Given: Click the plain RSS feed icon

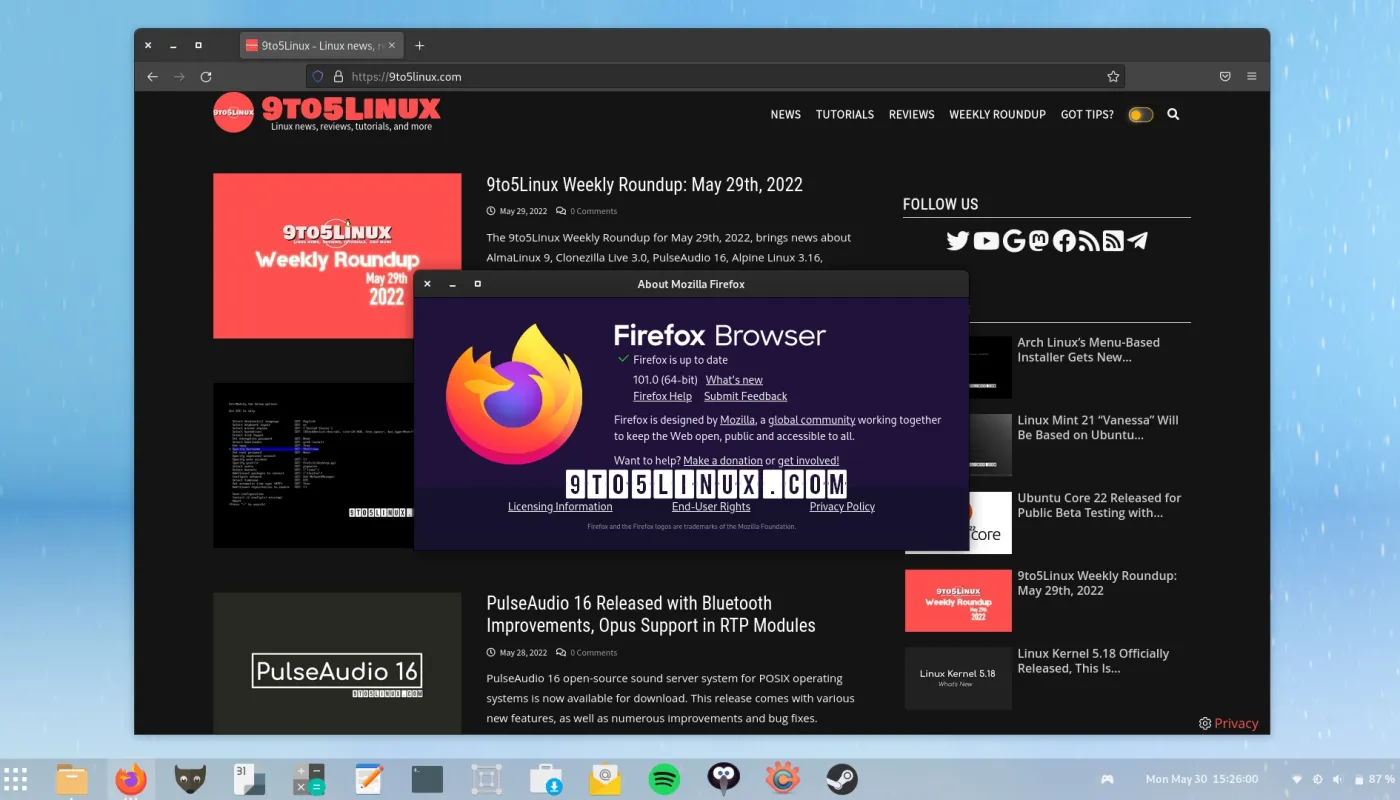Looking at the screenshot, I should tap(1089, 241).
